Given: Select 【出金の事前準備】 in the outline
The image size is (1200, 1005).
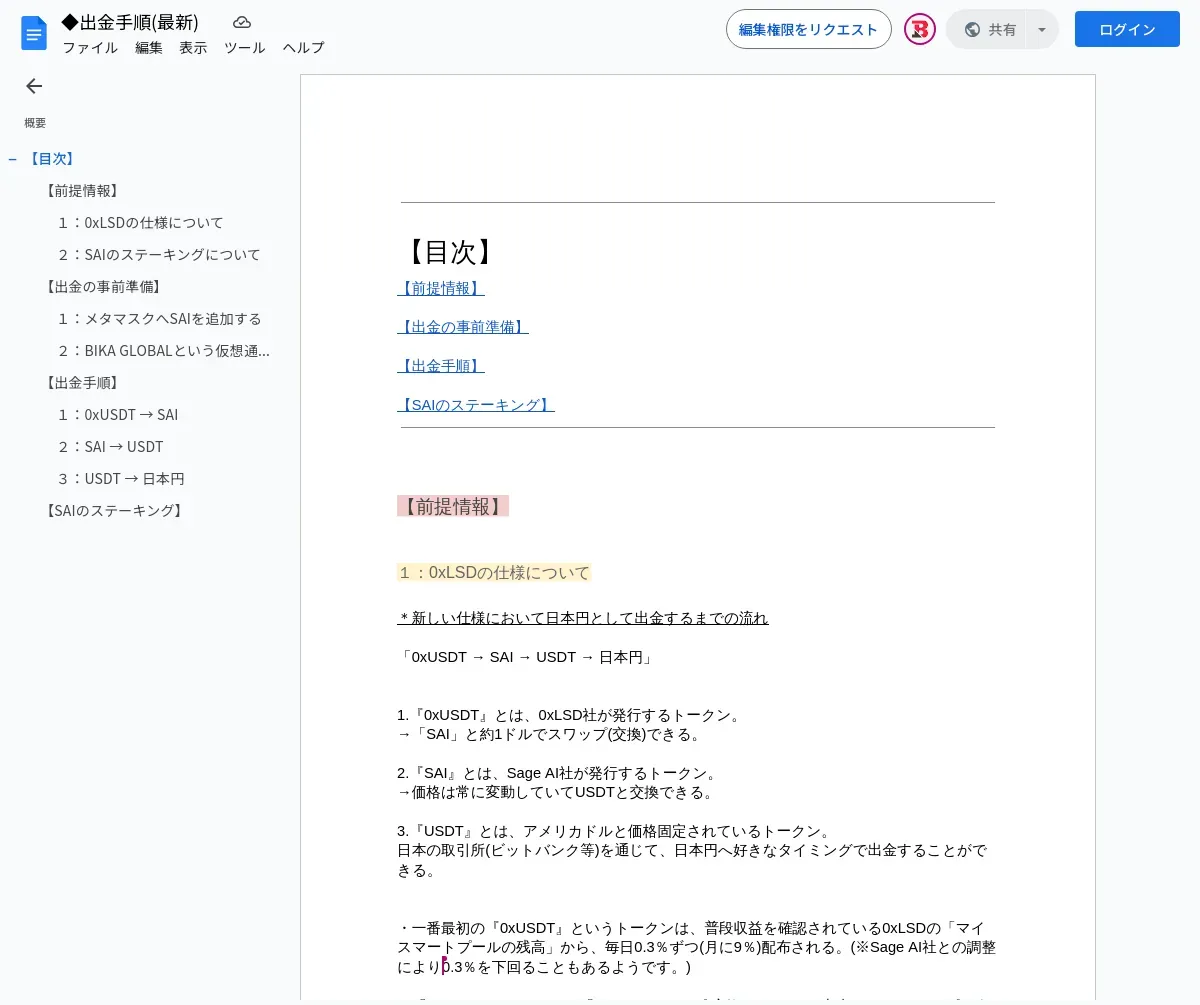Looking at the screenshot, I should pyautogui.click(x=103, y=287).
